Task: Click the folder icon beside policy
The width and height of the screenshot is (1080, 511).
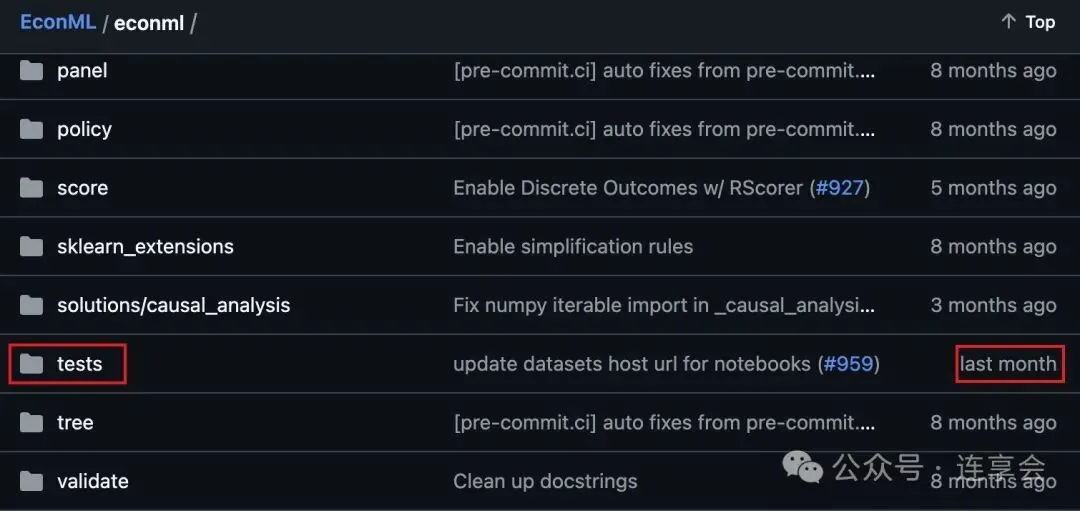Action: tap(32, 129)
